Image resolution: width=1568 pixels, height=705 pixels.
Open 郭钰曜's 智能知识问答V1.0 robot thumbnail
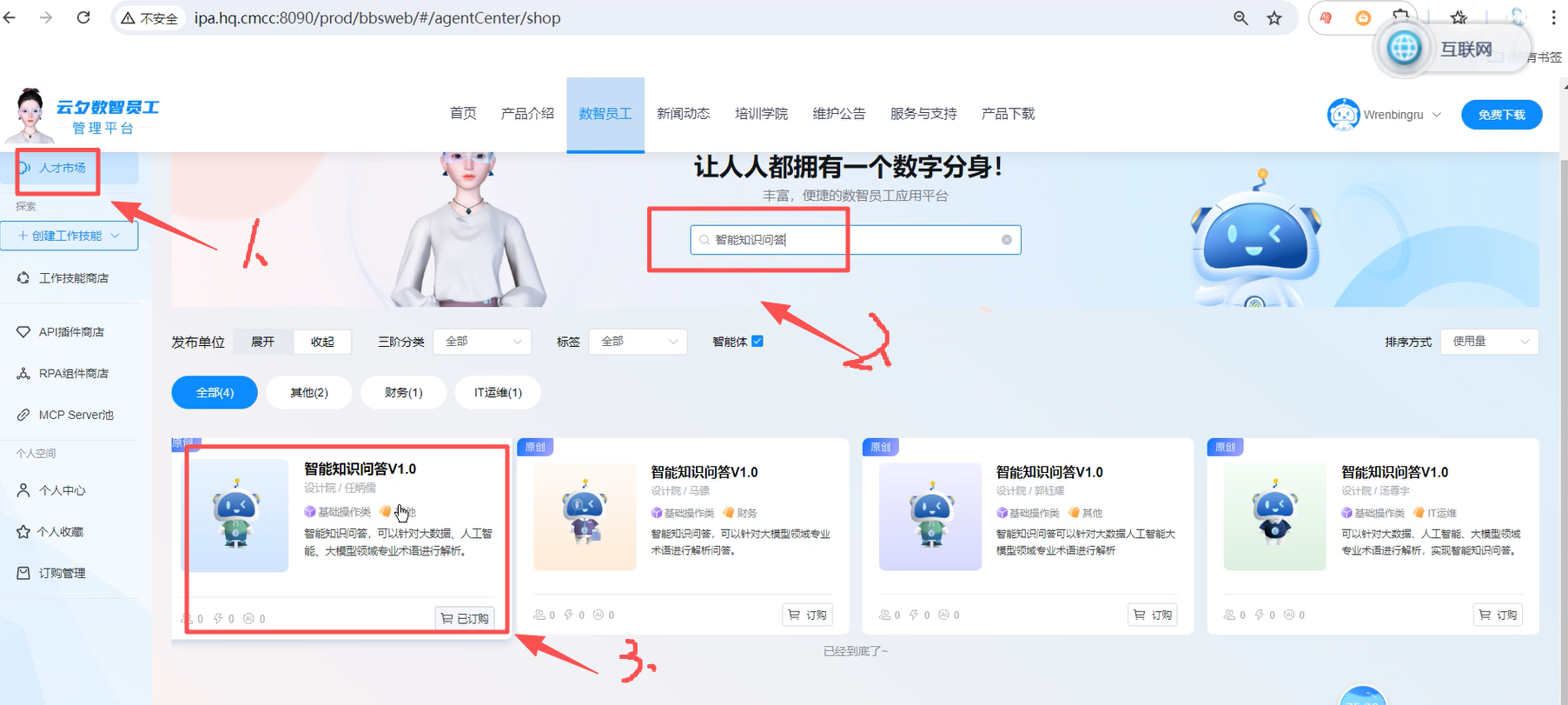(930, 516)
